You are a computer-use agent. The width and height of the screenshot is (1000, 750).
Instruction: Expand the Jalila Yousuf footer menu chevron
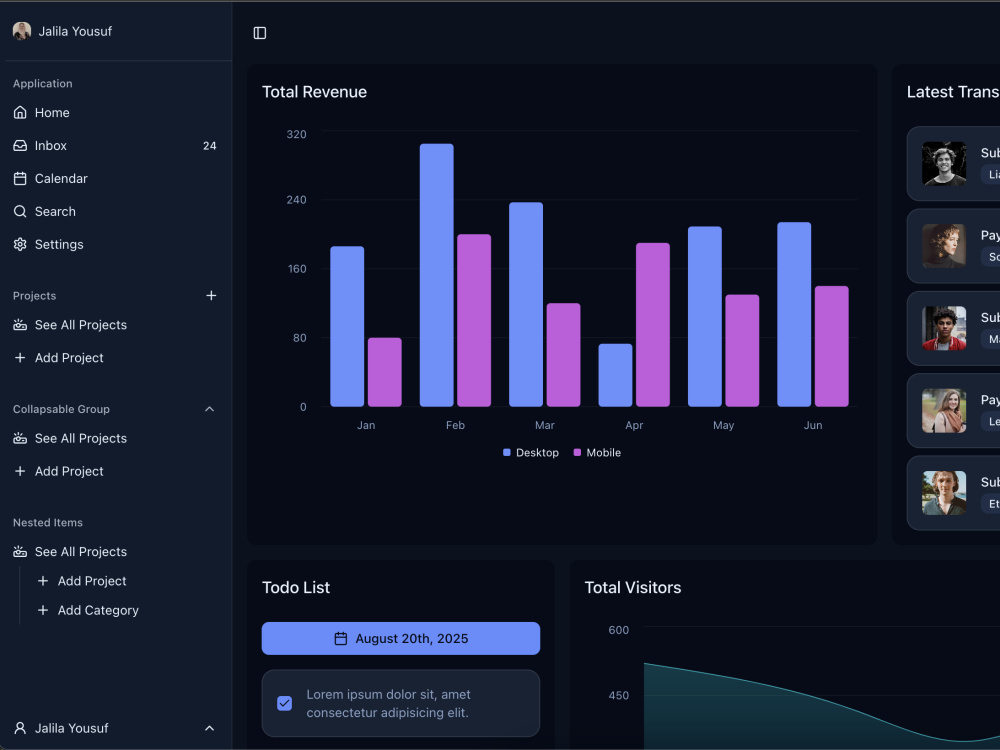click(x=209, y=728)
